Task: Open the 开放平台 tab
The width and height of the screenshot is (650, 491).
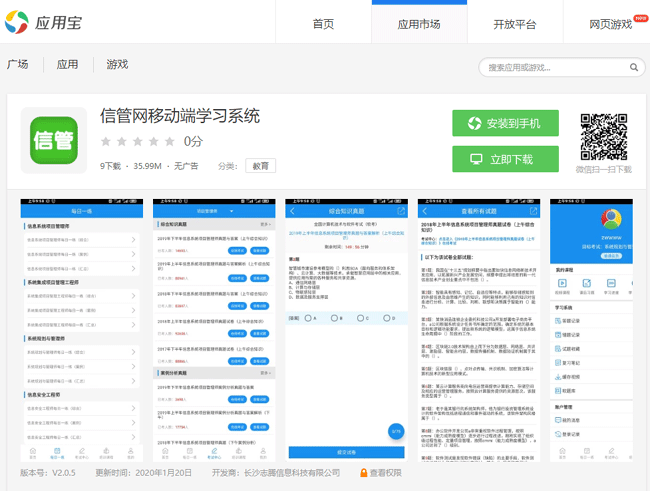Action: click(x=515, y=23)
